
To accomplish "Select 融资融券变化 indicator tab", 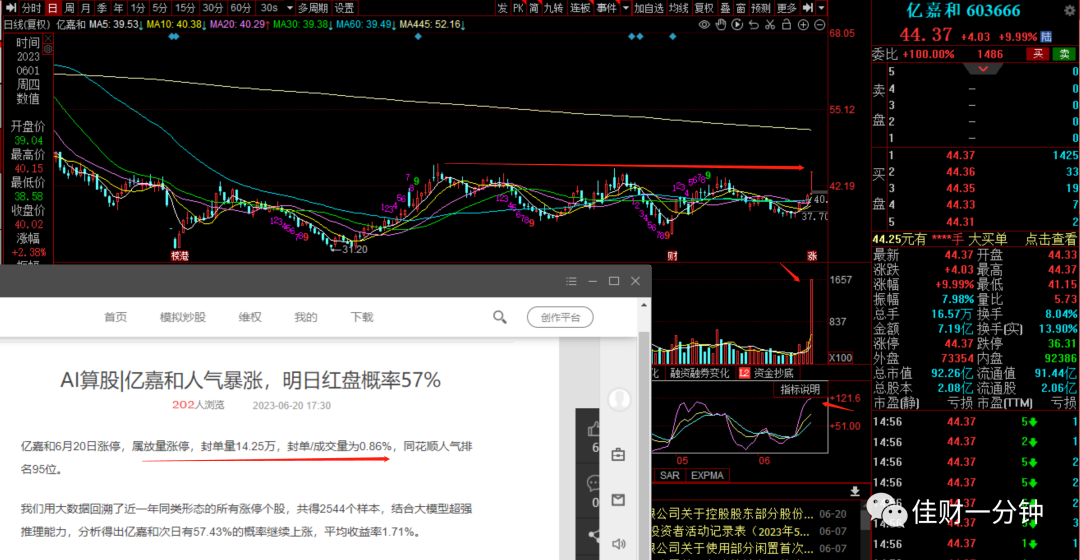I will point(699,373).
